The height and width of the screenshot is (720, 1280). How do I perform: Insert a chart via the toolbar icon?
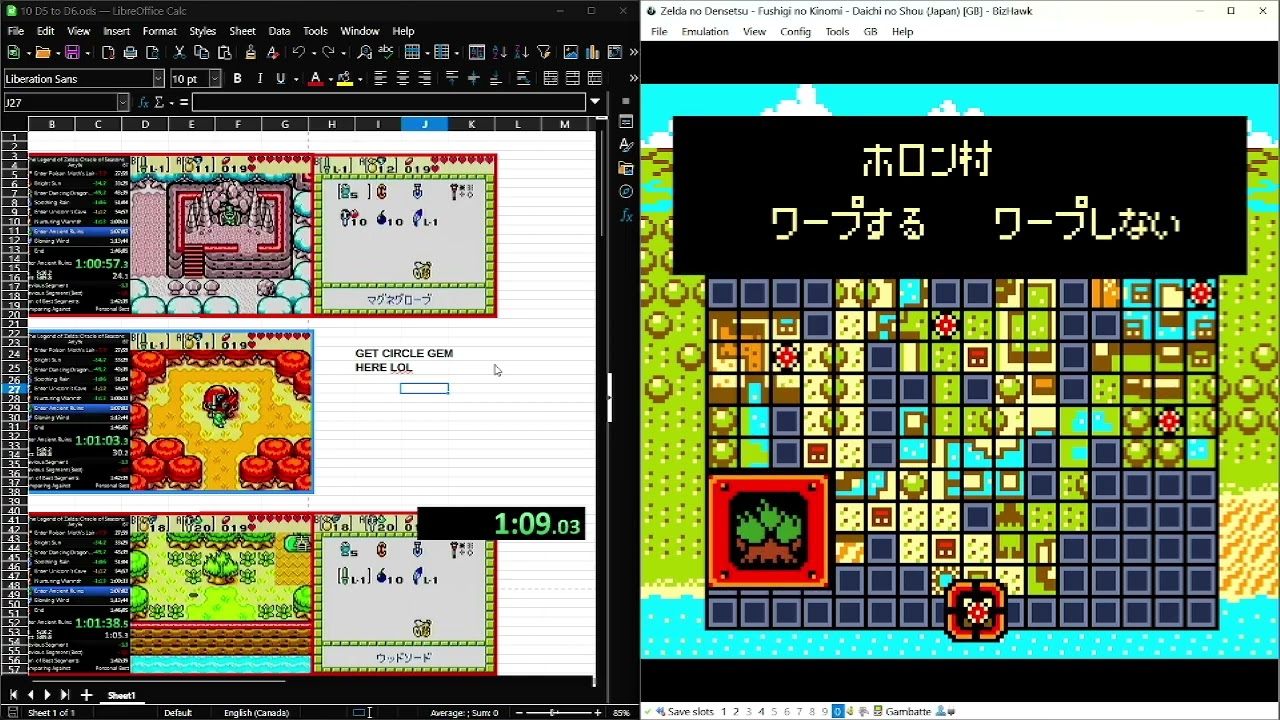(x=593, y=52)
